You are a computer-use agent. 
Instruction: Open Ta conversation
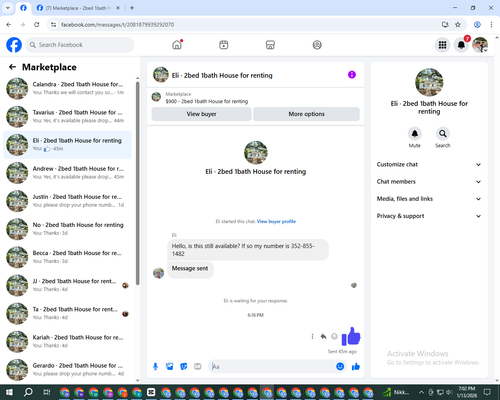click(67, 313)
